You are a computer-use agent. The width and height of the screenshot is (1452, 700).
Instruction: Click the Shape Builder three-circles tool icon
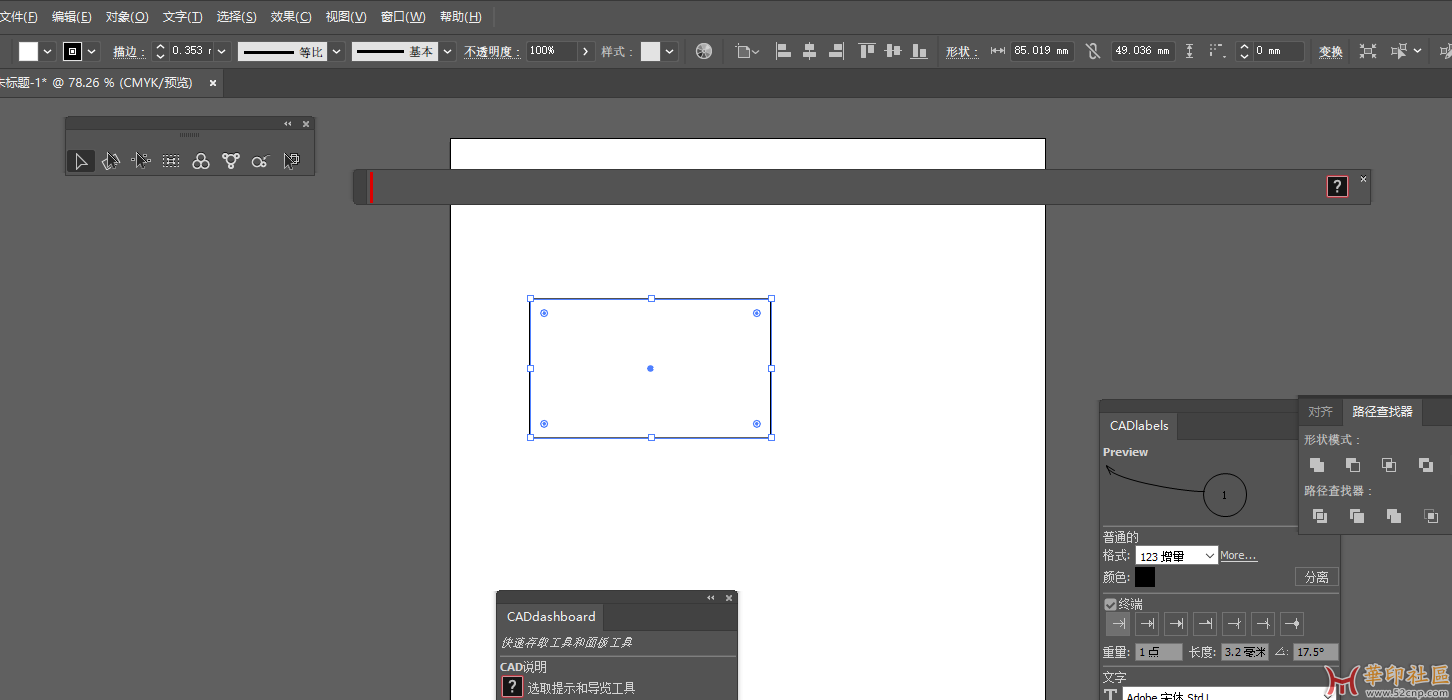point(201,161)
